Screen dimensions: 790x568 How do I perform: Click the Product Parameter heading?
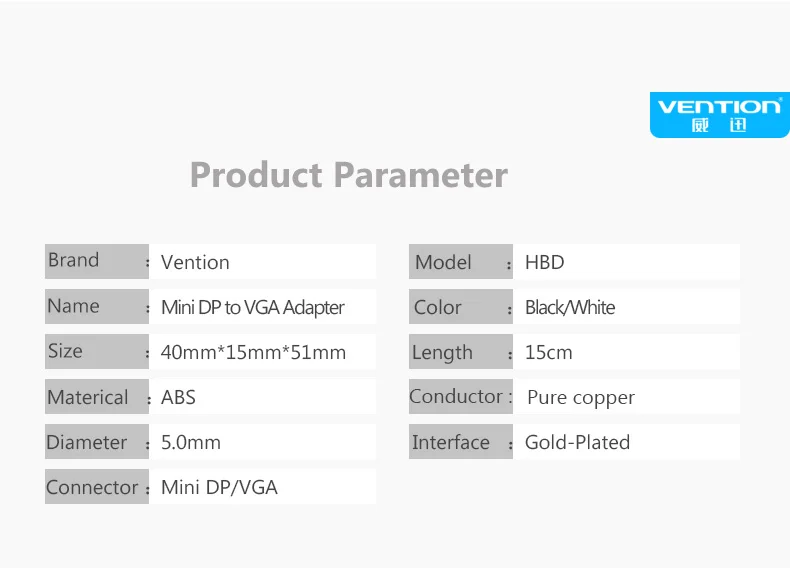tap(349, 175)
